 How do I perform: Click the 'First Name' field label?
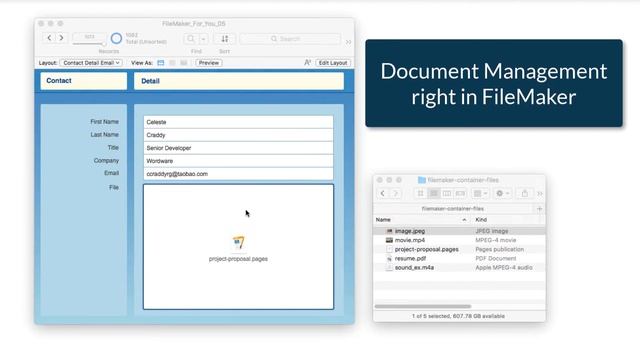(104, 122)
